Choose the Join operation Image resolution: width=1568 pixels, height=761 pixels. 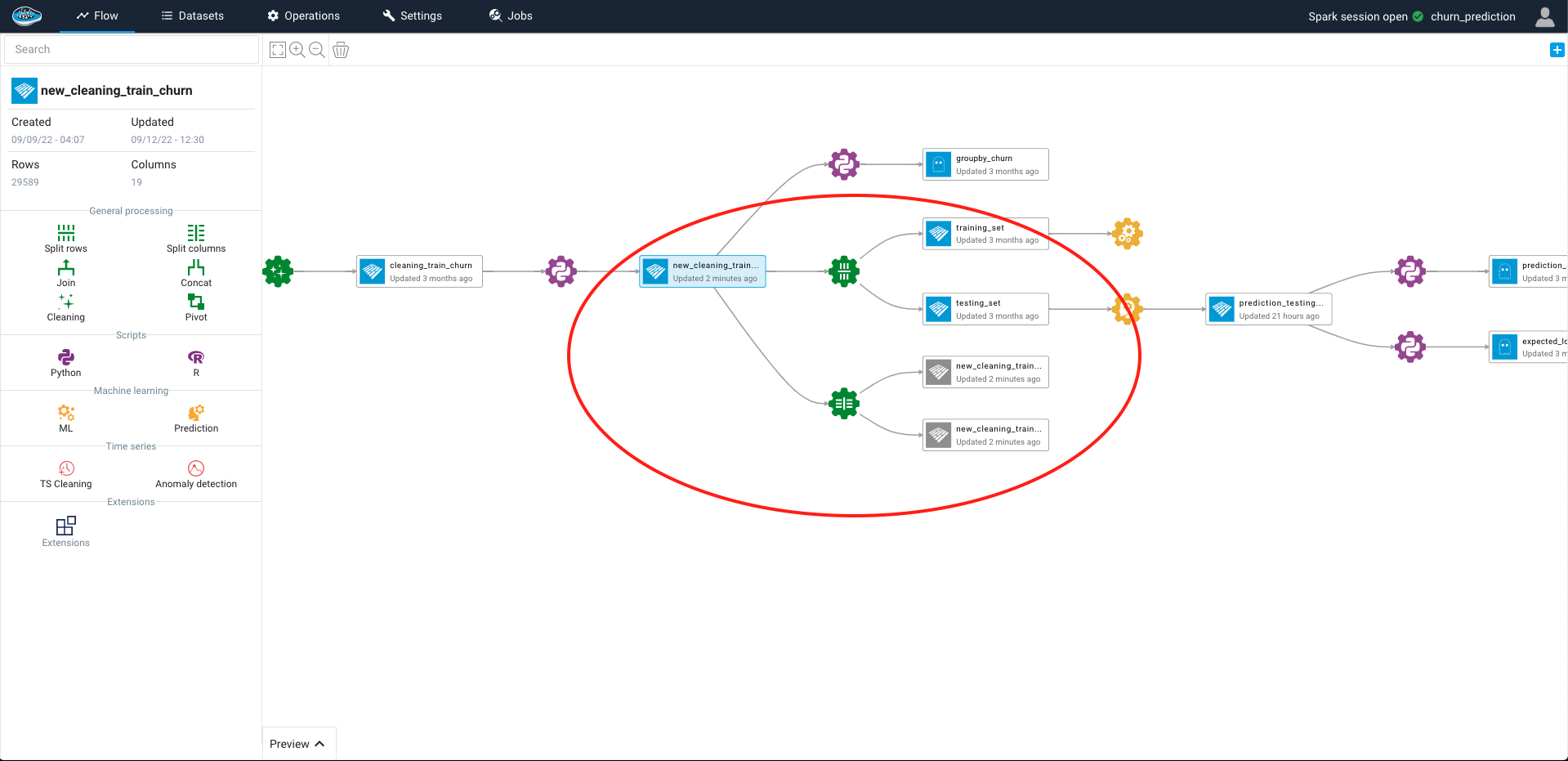coord(65,273)
